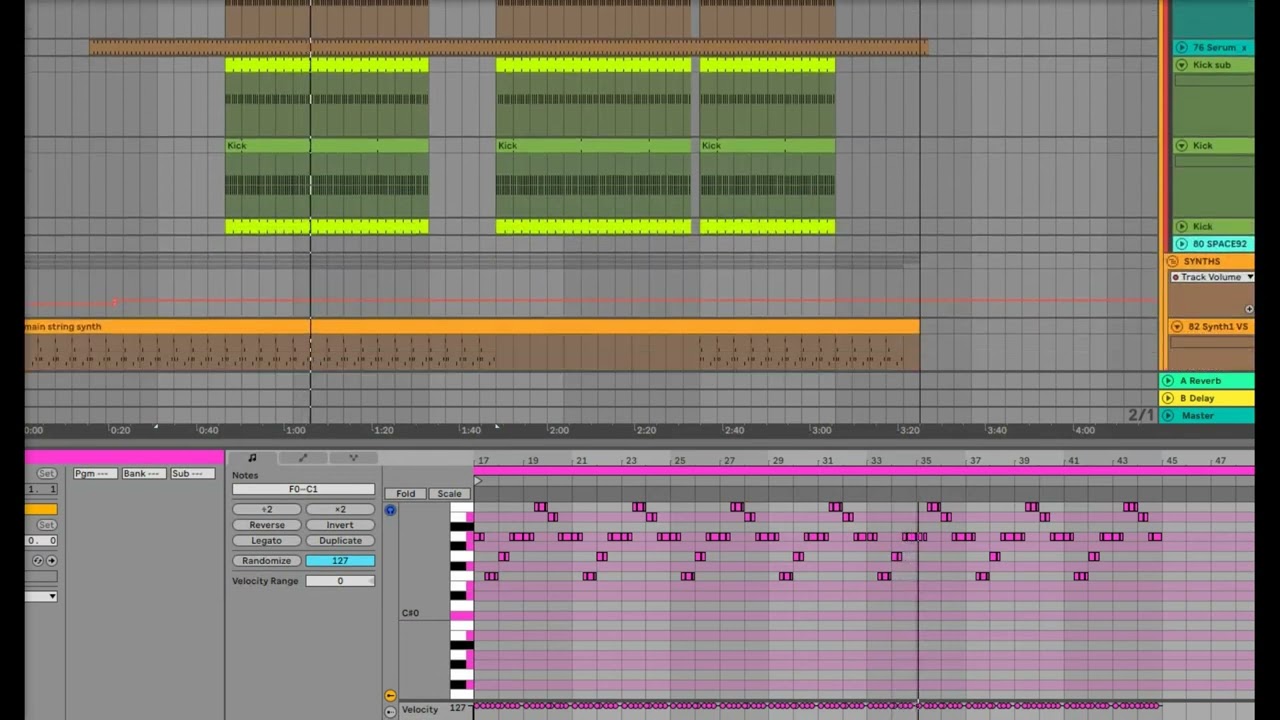This screenshot has height=720, width=1280.
Task: Unfold the Master track
Action: tap(1167, 416)
